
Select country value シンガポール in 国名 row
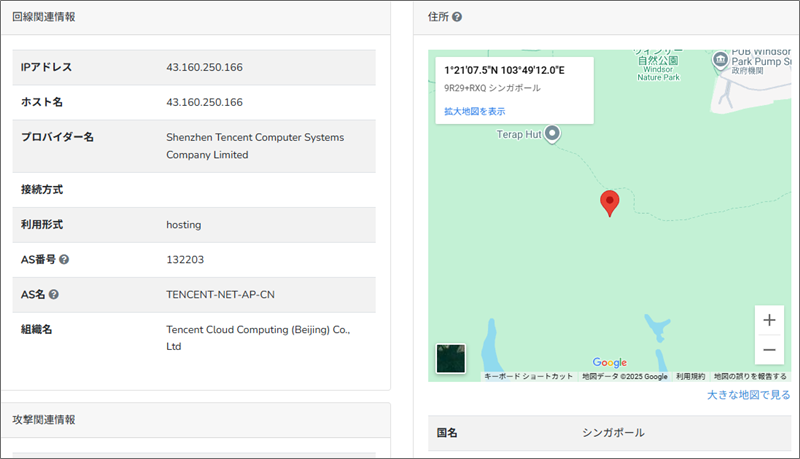click(613, 433)
